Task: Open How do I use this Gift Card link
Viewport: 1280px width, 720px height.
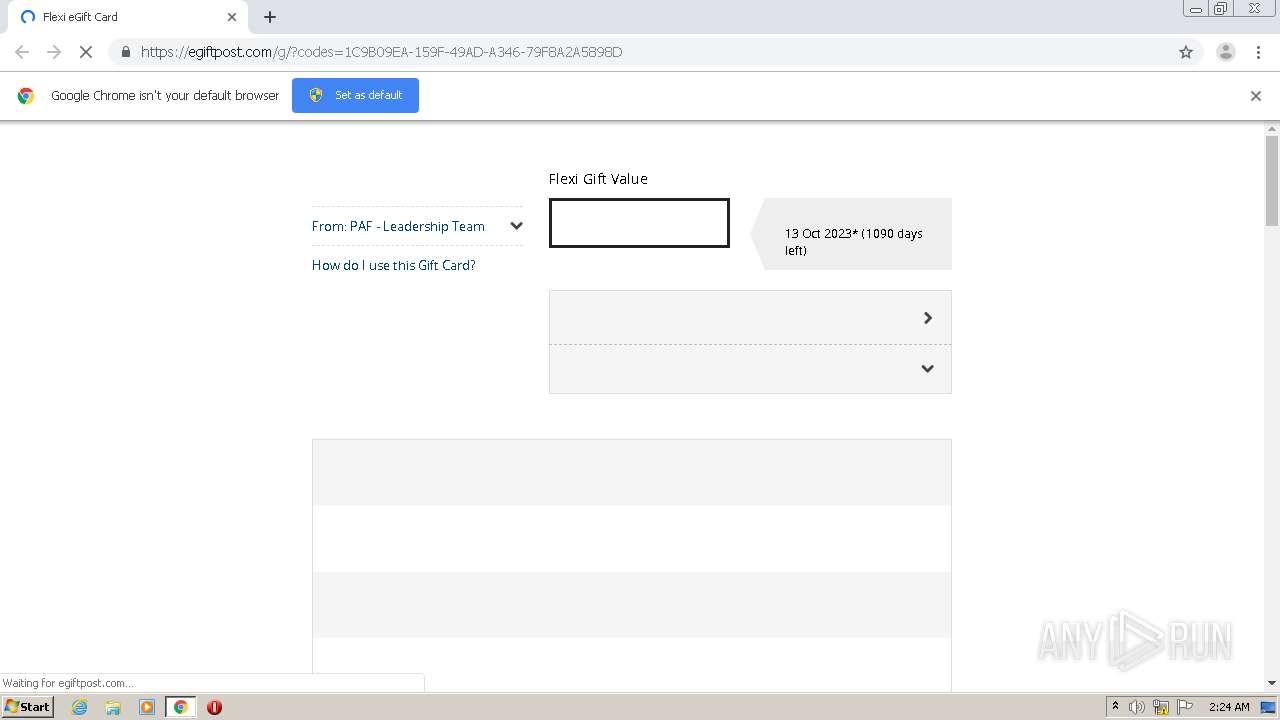Action: (x=394, y=265)
